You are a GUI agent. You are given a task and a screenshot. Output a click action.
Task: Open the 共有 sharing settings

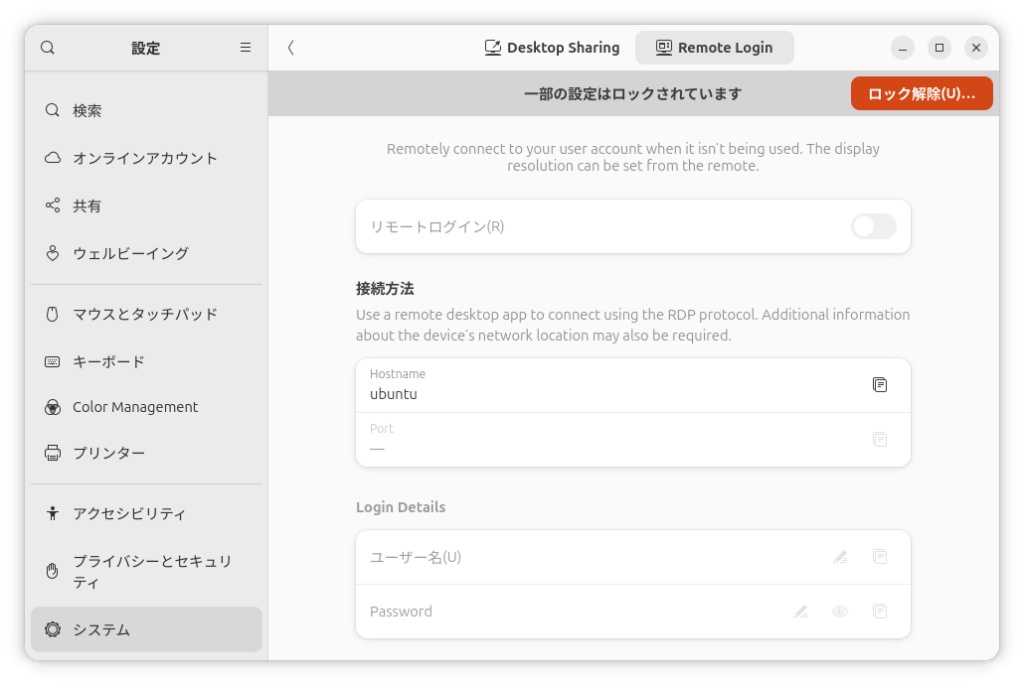pos(87,206)
